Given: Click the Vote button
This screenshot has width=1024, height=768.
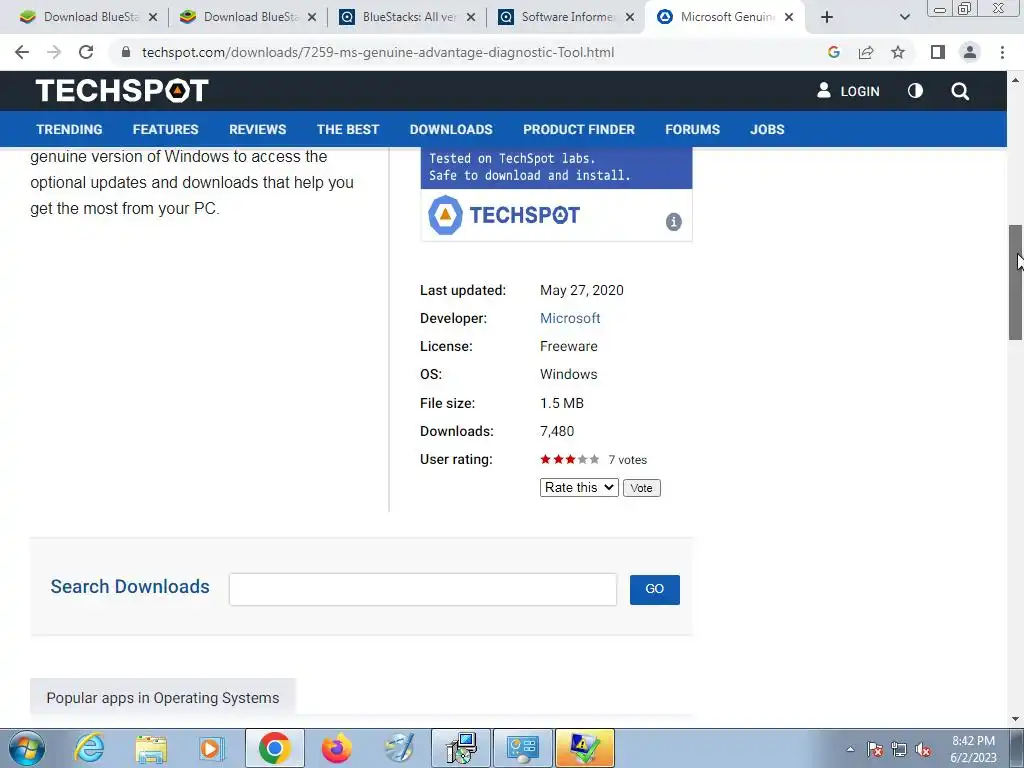Looking at the screenshot, I should 641,488.
